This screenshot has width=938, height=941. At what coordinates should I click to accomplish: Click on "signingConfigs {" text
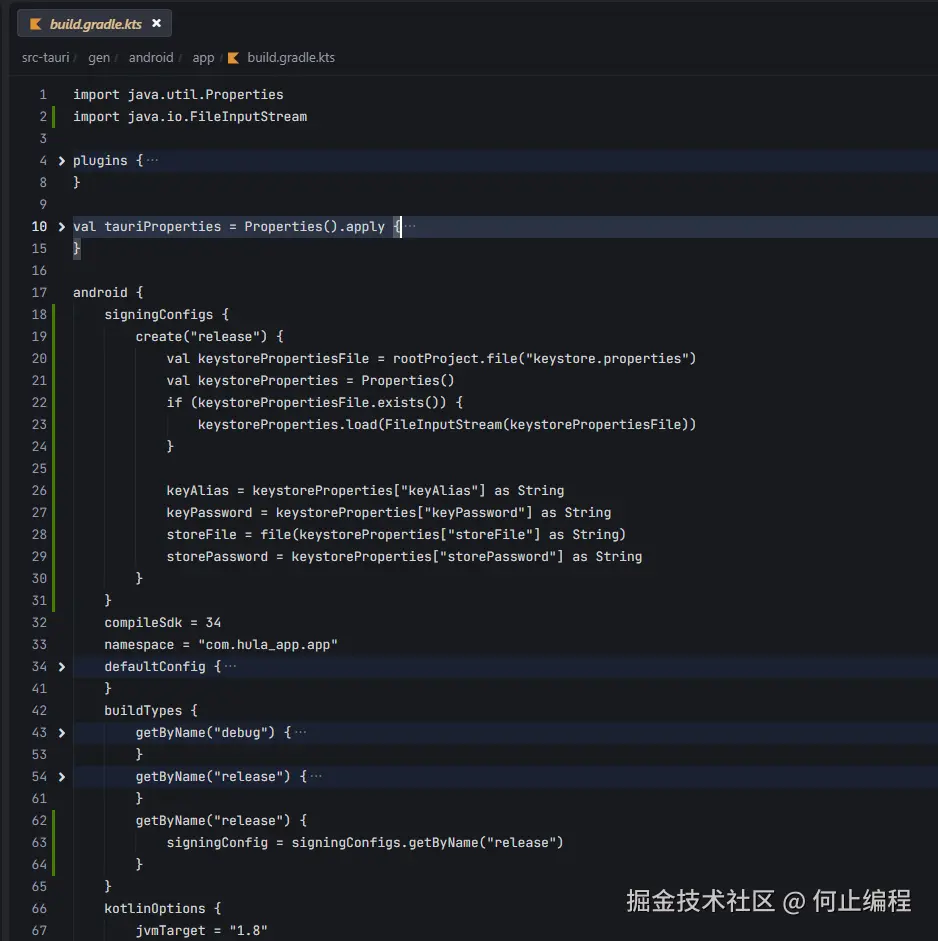click(x=166, y=314)
